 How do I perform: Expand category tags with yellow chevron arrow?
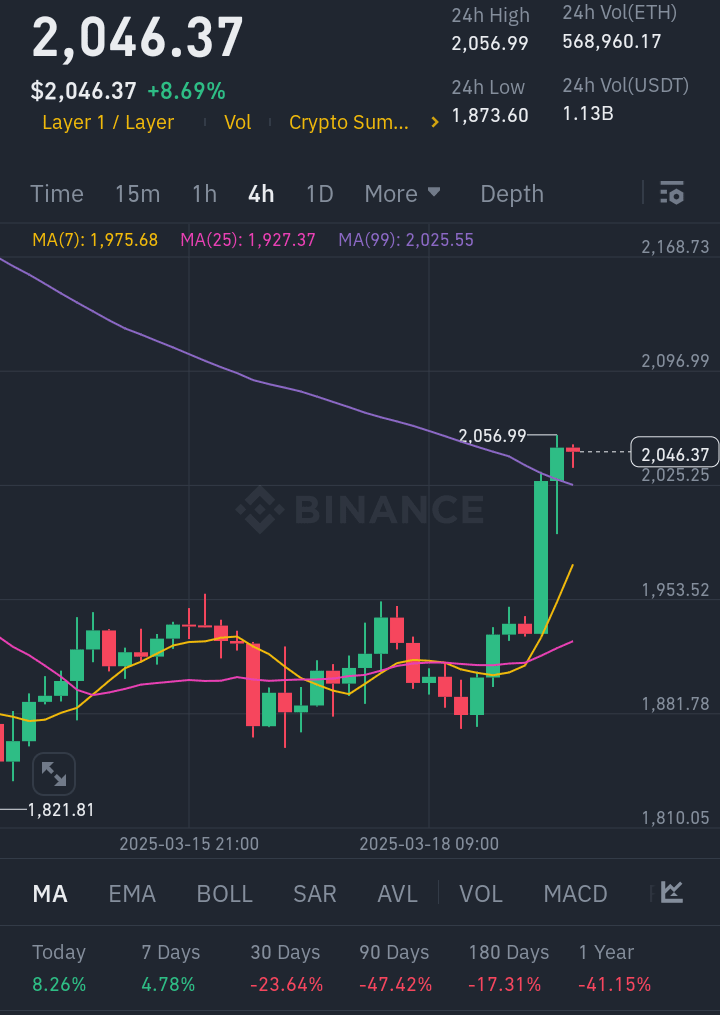435,122
